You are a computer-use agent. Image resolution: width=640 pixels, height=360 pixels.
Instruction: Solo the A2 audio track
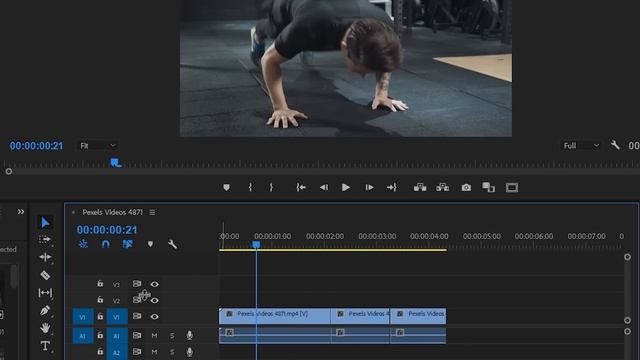[x=172, y=352]
